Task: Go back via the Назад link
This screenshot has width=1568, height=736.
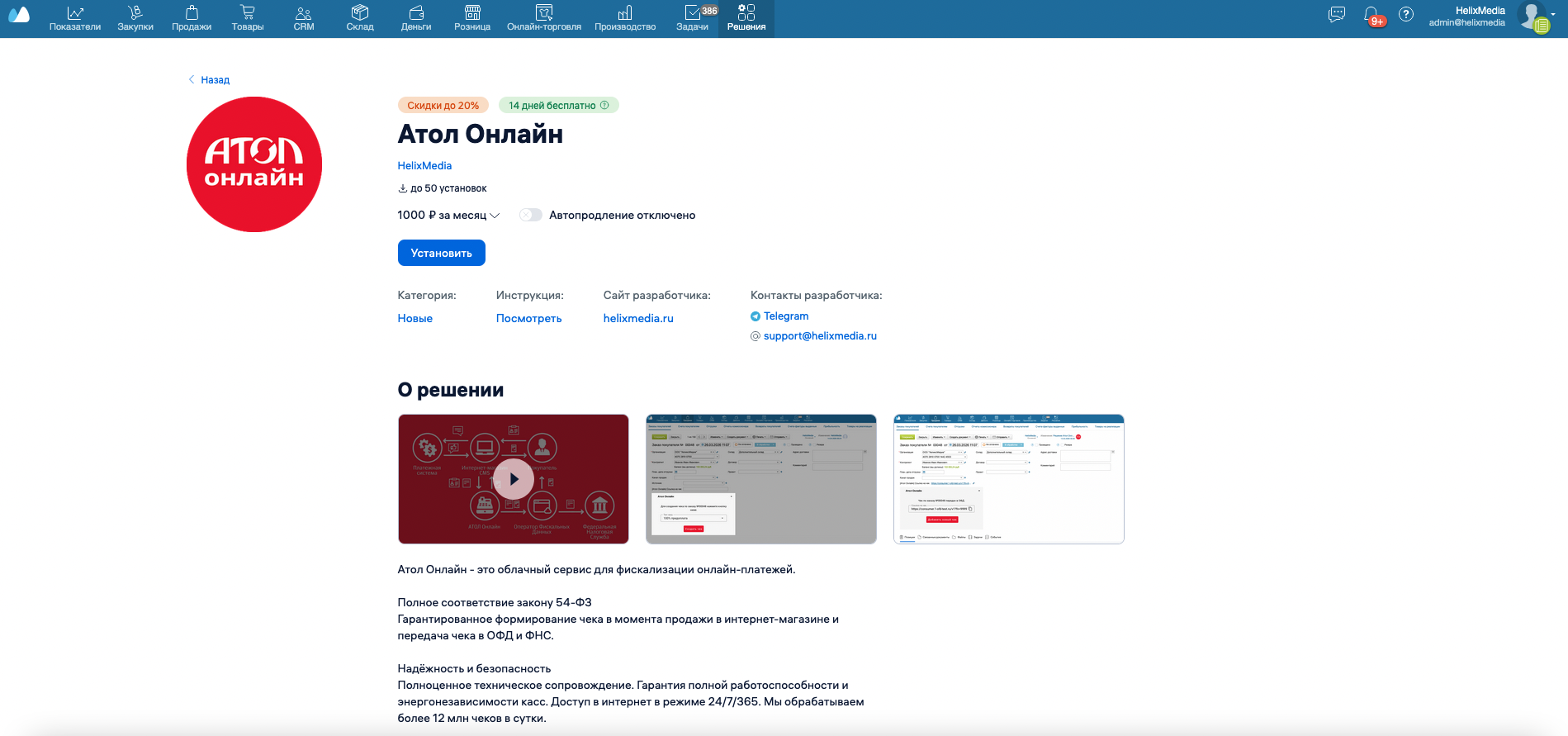Action: (x=209, y=80)
